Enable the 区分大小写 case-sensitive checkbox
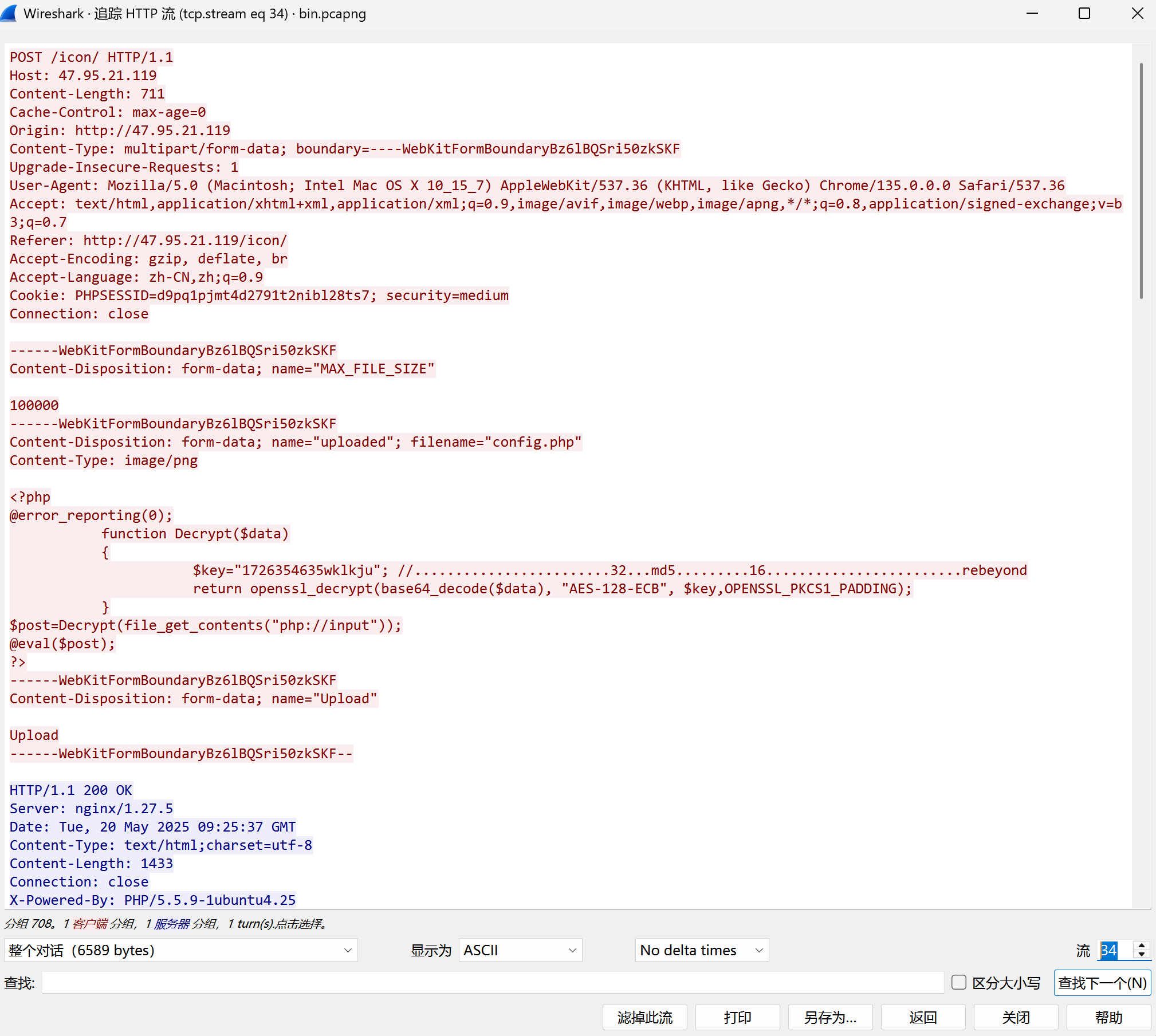 (959, 983)
